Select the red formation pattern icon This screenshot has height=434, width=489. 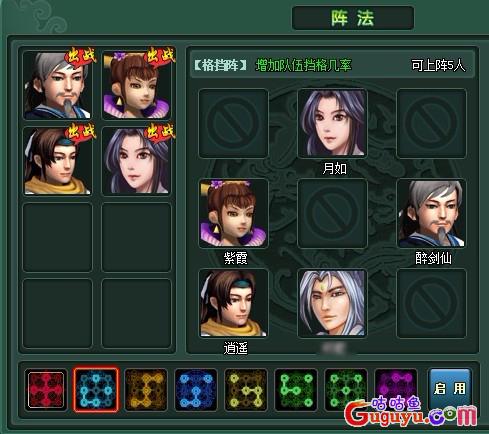[46, 390]
